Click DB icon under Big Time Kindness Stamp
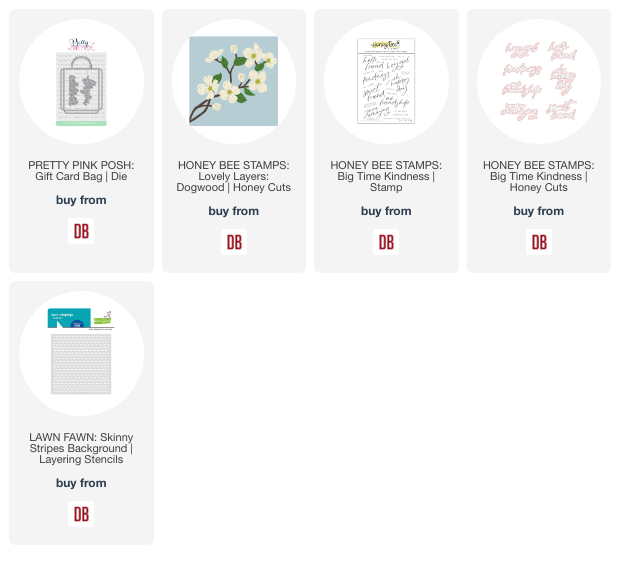This screenshot has height=566, width=620. point(386,242)
